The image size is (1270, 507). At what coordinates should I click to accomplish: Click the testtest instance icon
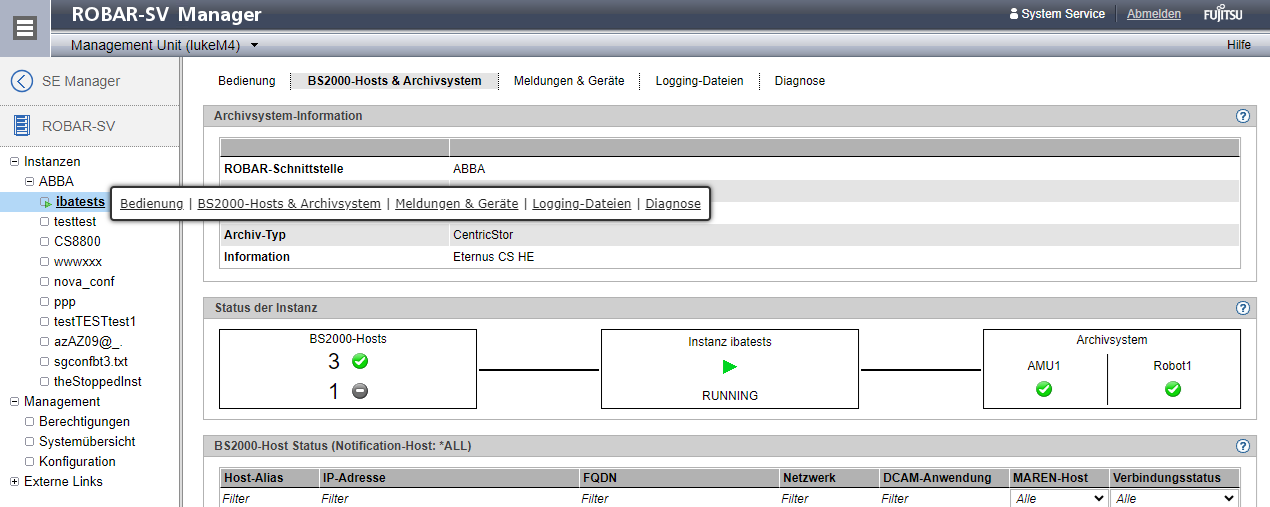44,221
